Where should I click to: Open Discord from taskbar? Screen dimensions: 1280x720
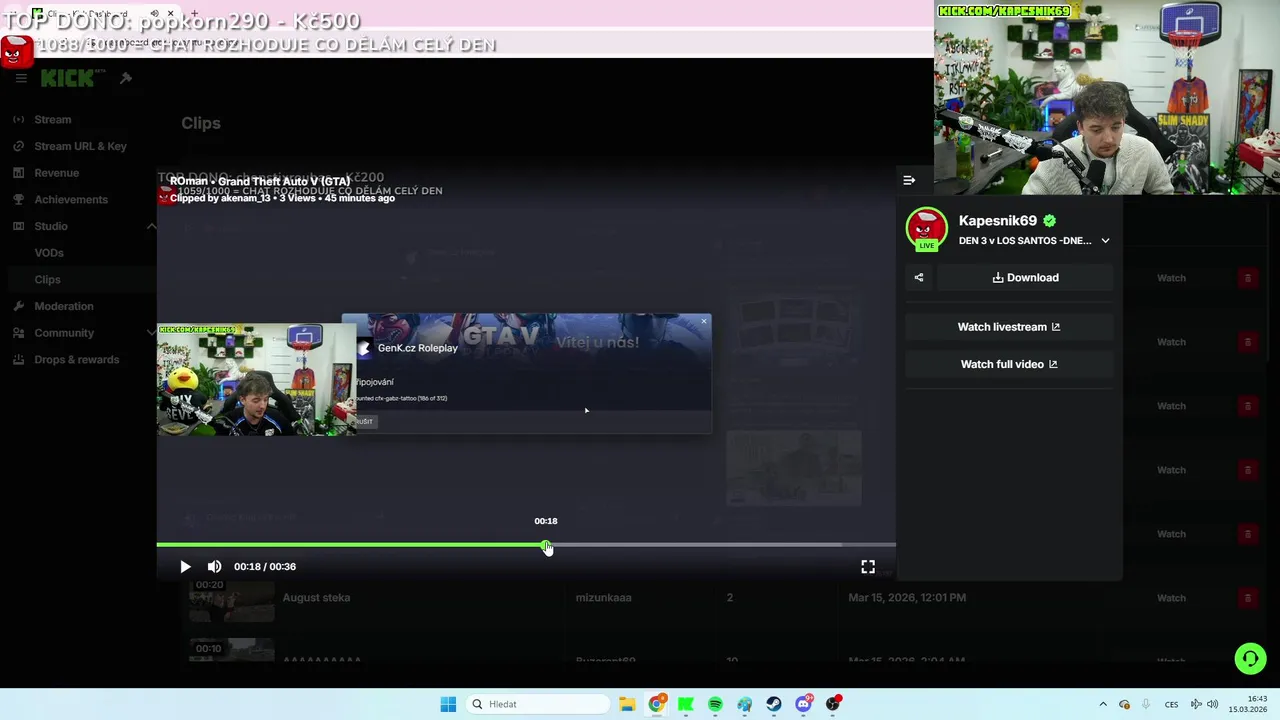803,704
